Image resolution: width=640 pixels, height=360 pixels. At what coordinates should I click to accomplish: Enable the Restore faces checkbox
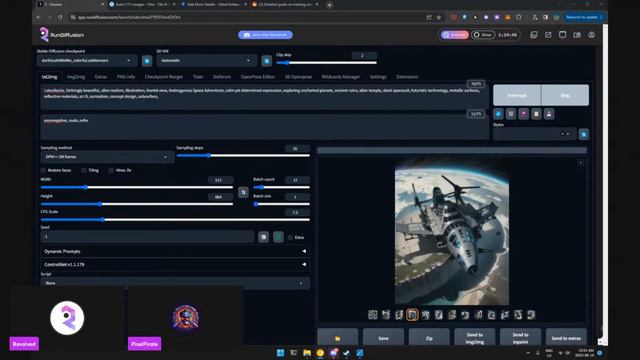(x=43, y=170)
